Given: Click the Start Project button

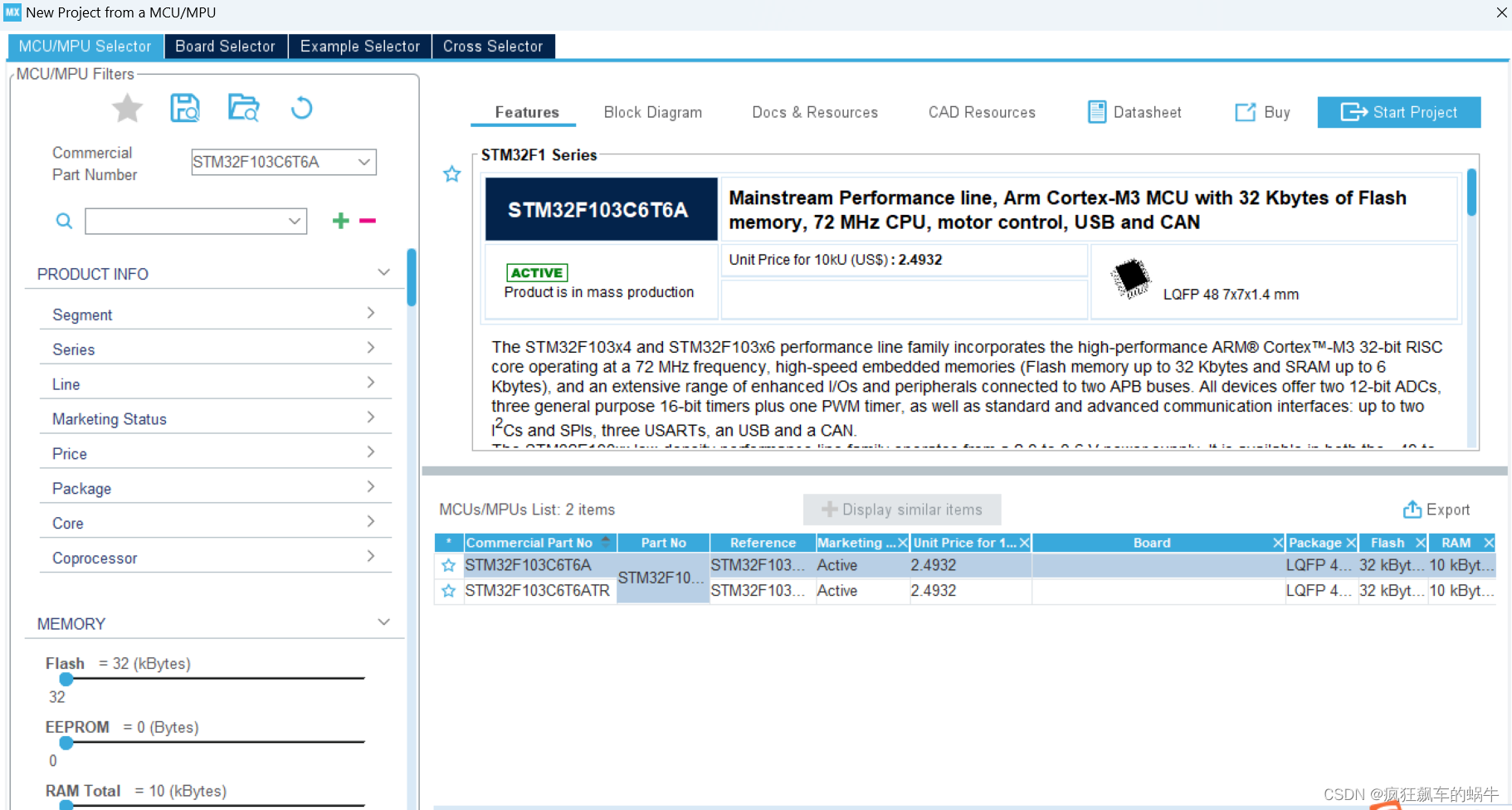Looking at the screenshot, I should (x=1399, y=112).
